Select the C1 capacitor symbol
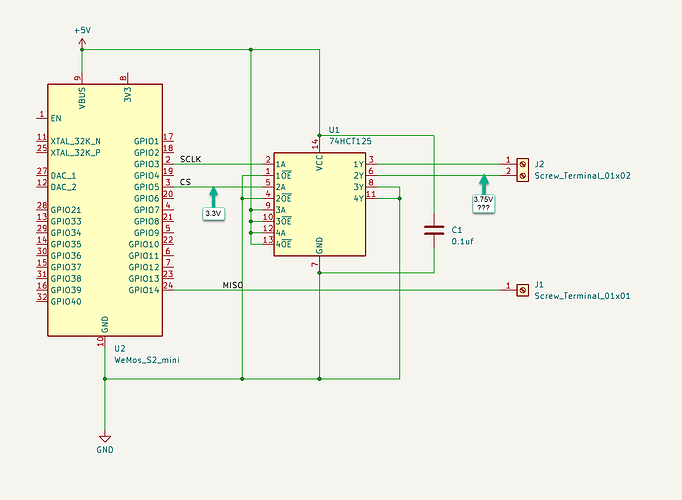 [434, 230]
